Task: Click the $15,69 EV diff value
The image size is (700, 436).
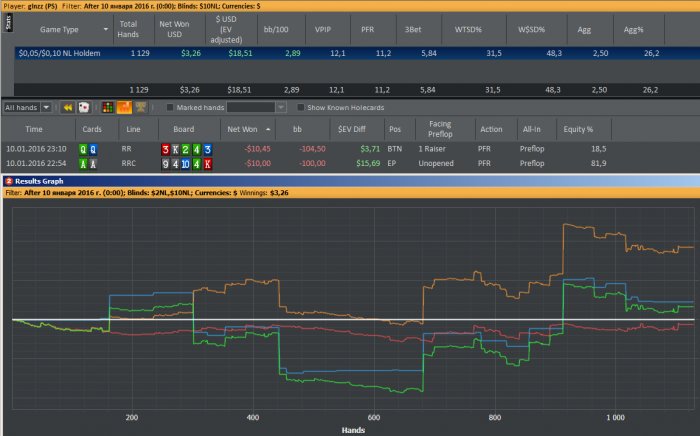Action: [368, 163]
